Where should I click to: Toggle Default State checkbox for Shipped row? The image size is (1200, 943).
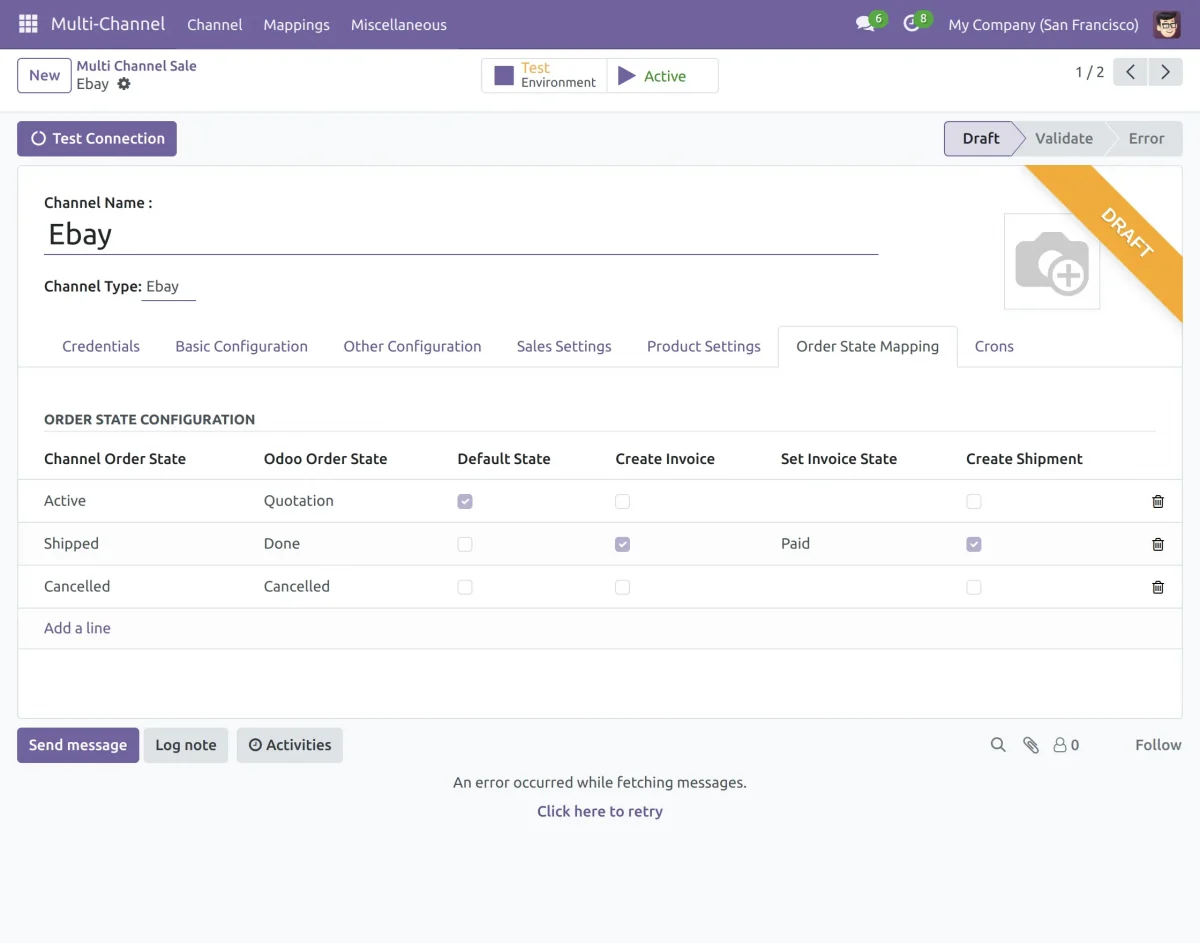pos(465,544)
